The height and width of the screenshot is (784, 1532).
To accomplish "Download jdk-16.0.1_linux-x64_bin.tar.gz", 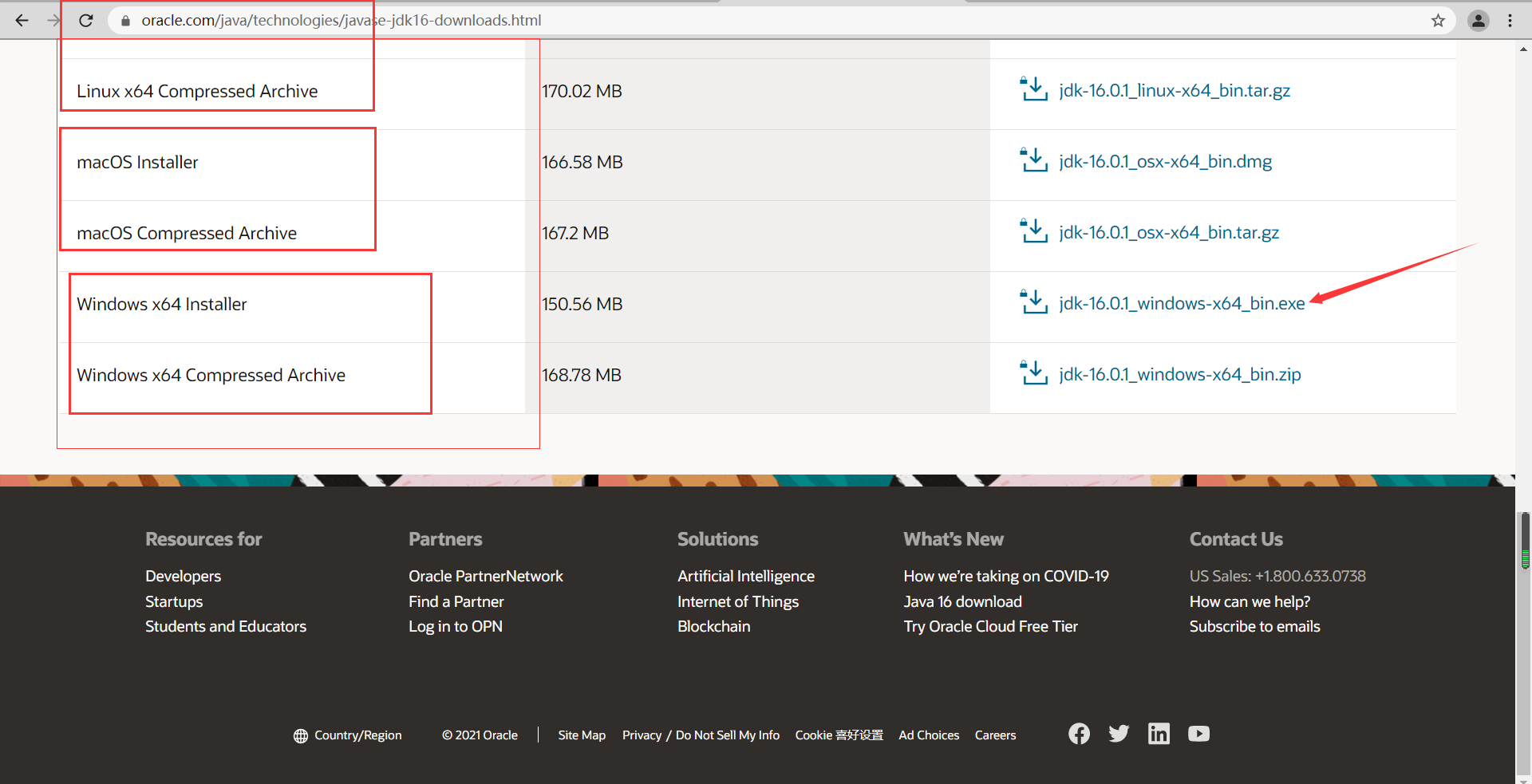I will coord(1175,91).
